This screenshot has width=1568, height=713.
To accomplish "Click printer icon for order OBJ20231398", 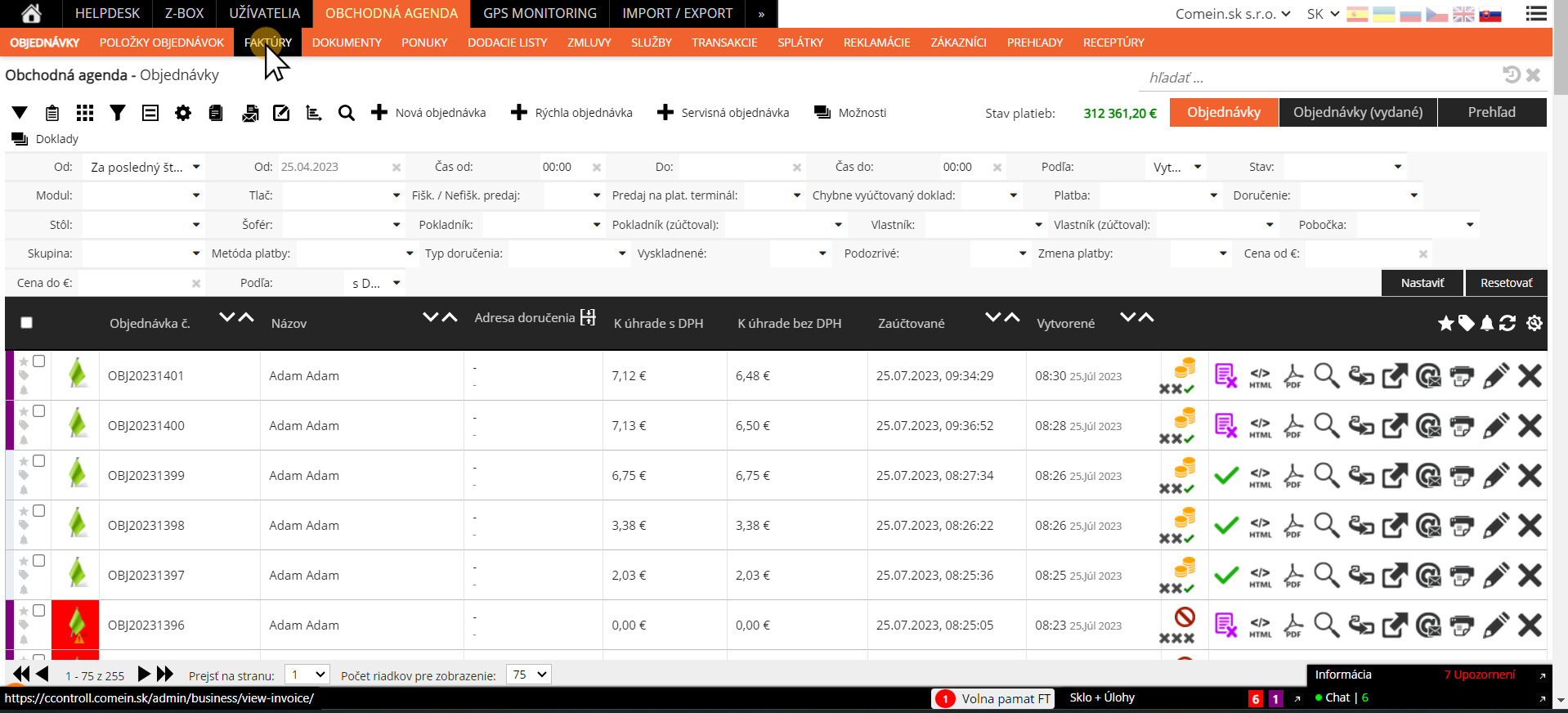I will tap(1462, 526).
